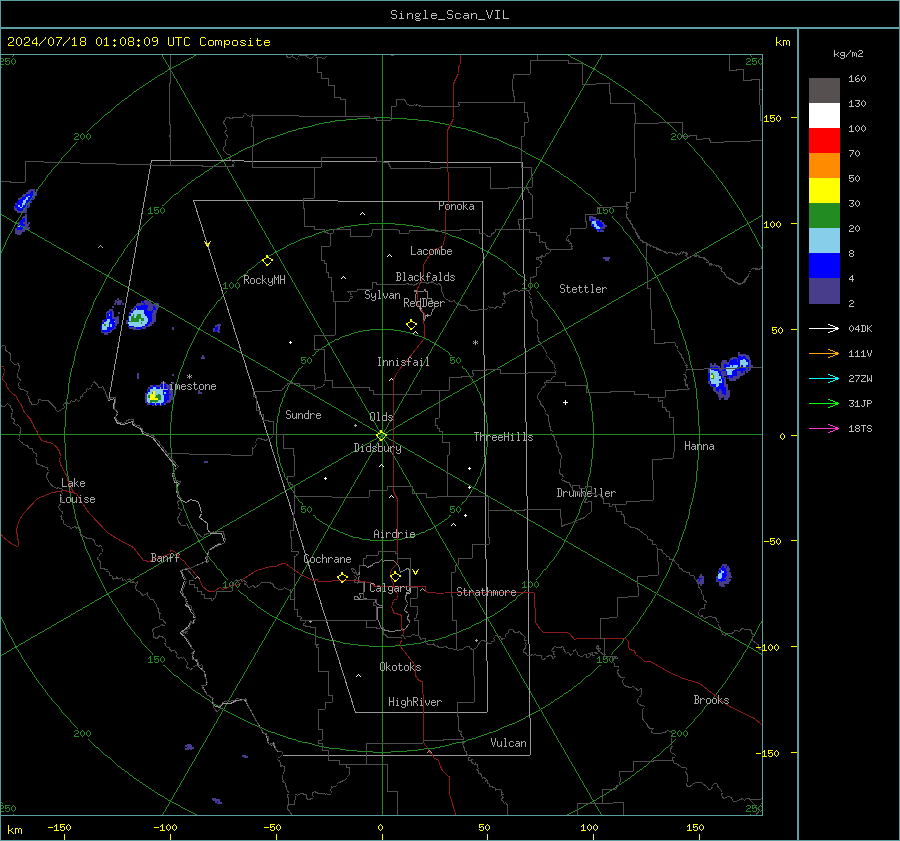Image resolution: width=900 pixels, height=841 pixels.
Task: Select the gray 130-160 color swatch
Action: 824,91
